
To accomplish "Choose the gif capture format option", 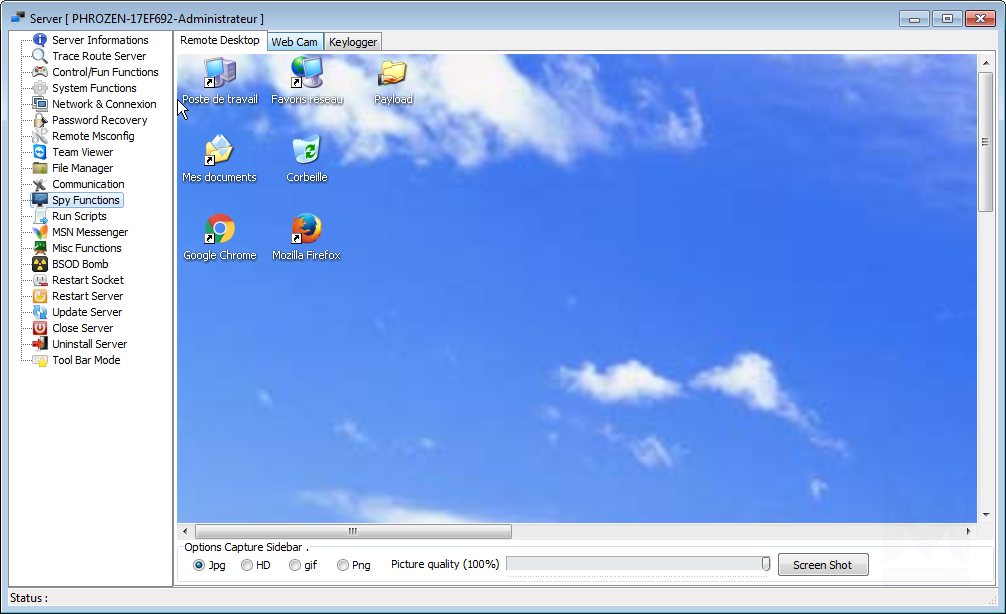I will click(294, 565).
